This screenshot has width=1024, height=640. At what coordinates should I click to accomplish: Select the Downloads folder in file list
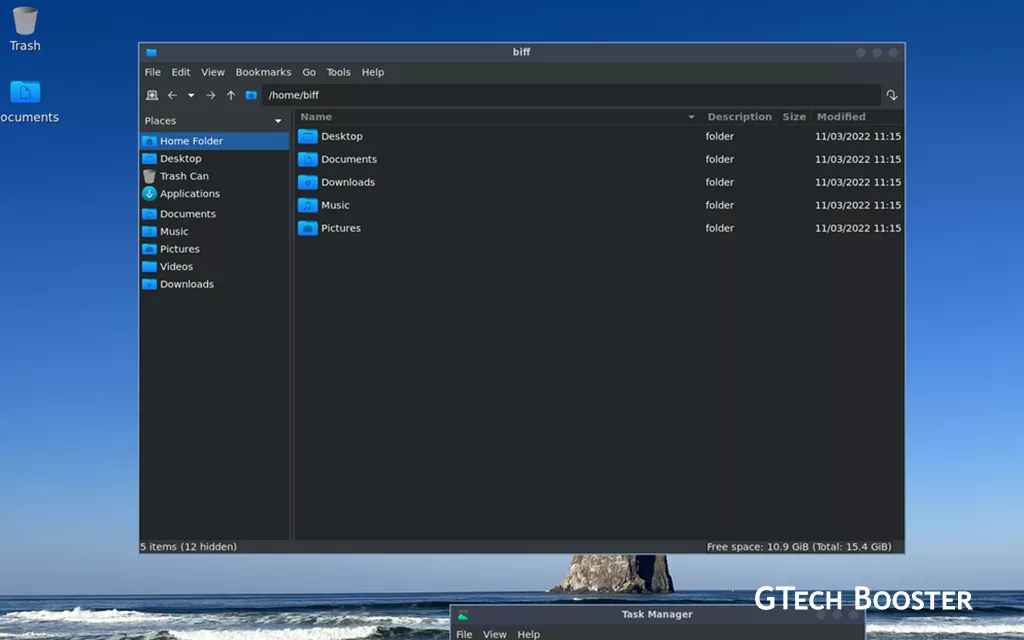pos(347,182)
